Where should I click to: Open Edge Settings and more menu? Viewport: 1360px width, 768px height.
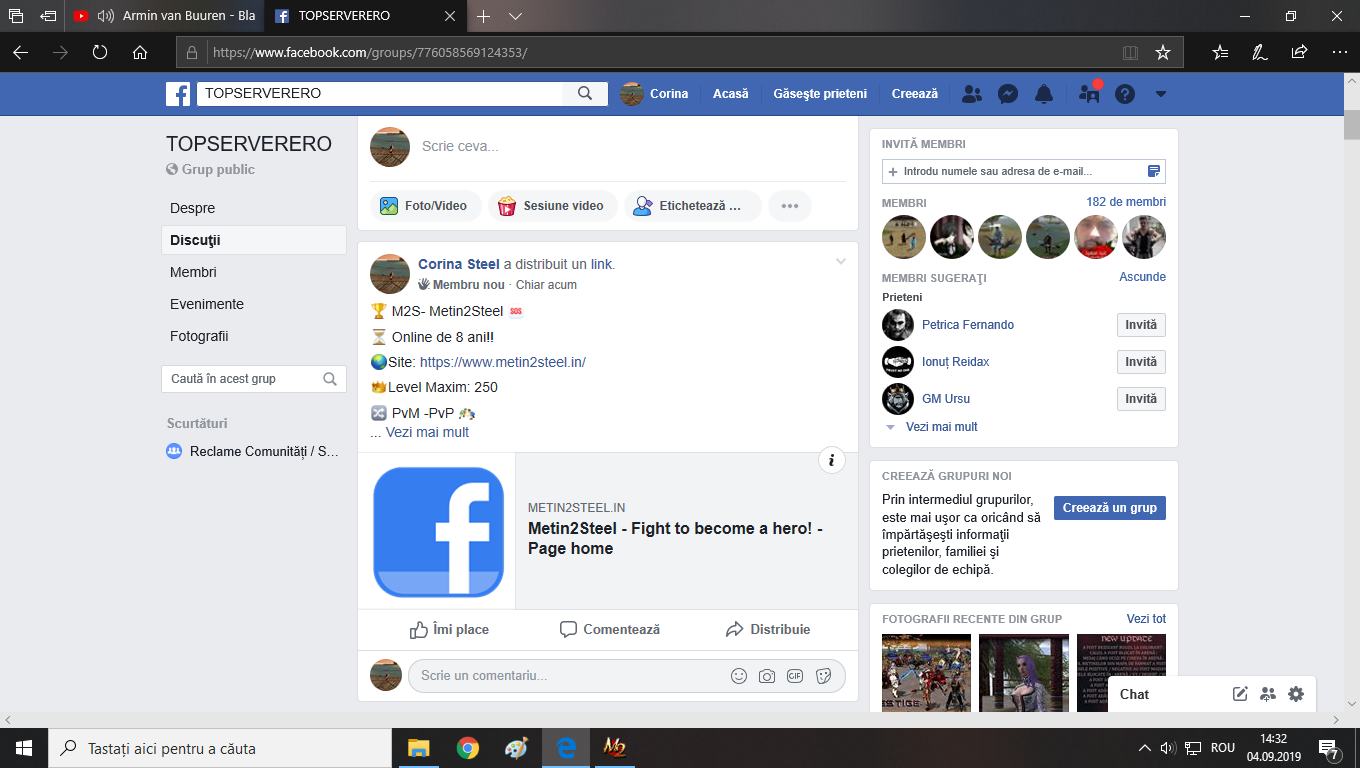pos(1339,52)
